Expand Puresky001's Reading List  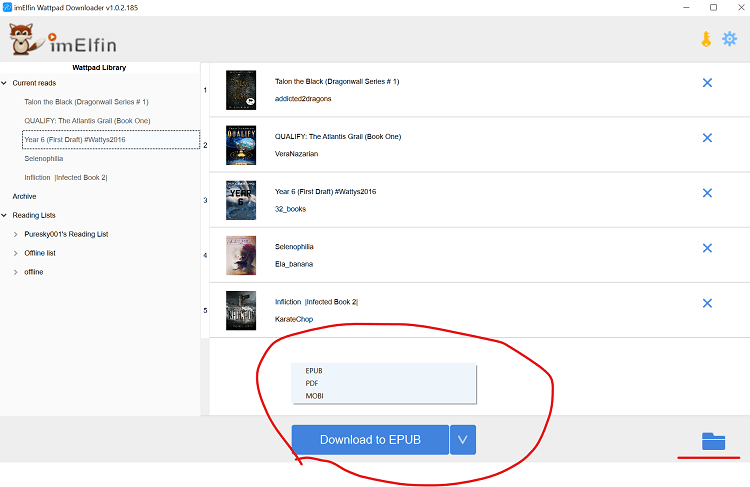point(16,234)
